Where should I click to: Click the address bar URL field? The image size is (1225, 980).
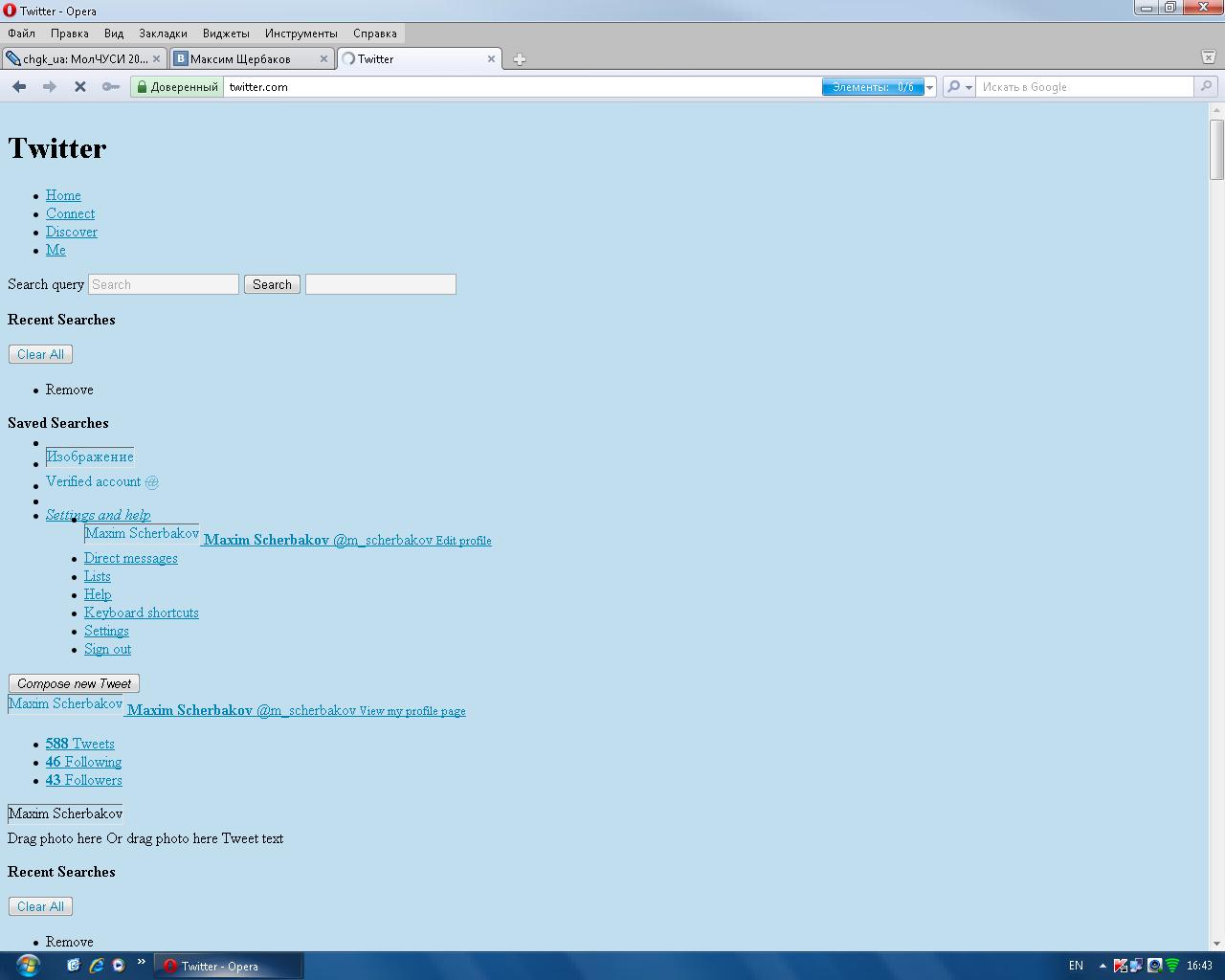coord(523,87)
